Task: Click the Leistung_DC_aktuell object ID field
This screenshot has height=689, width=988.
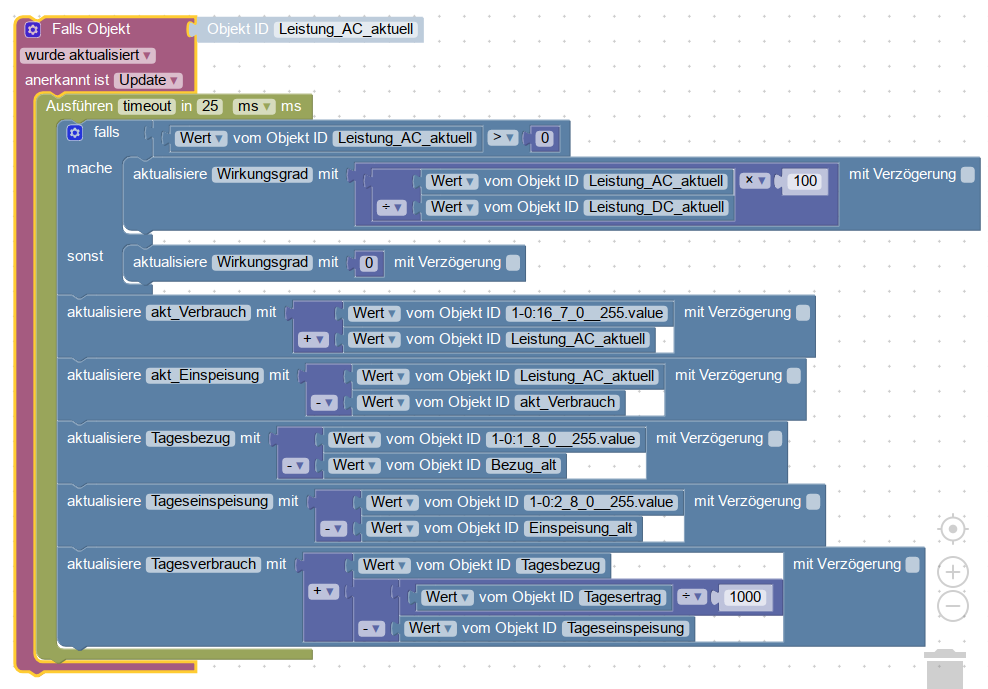Action: pos(656,207)
